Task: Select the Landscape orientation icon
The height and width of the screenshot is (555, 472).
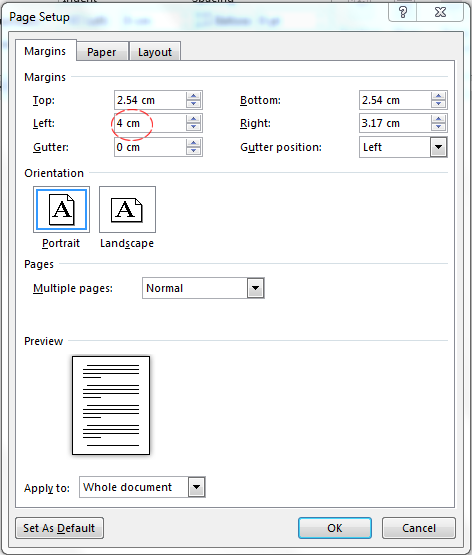Action: pyautogui.click(x=127, y=210)
